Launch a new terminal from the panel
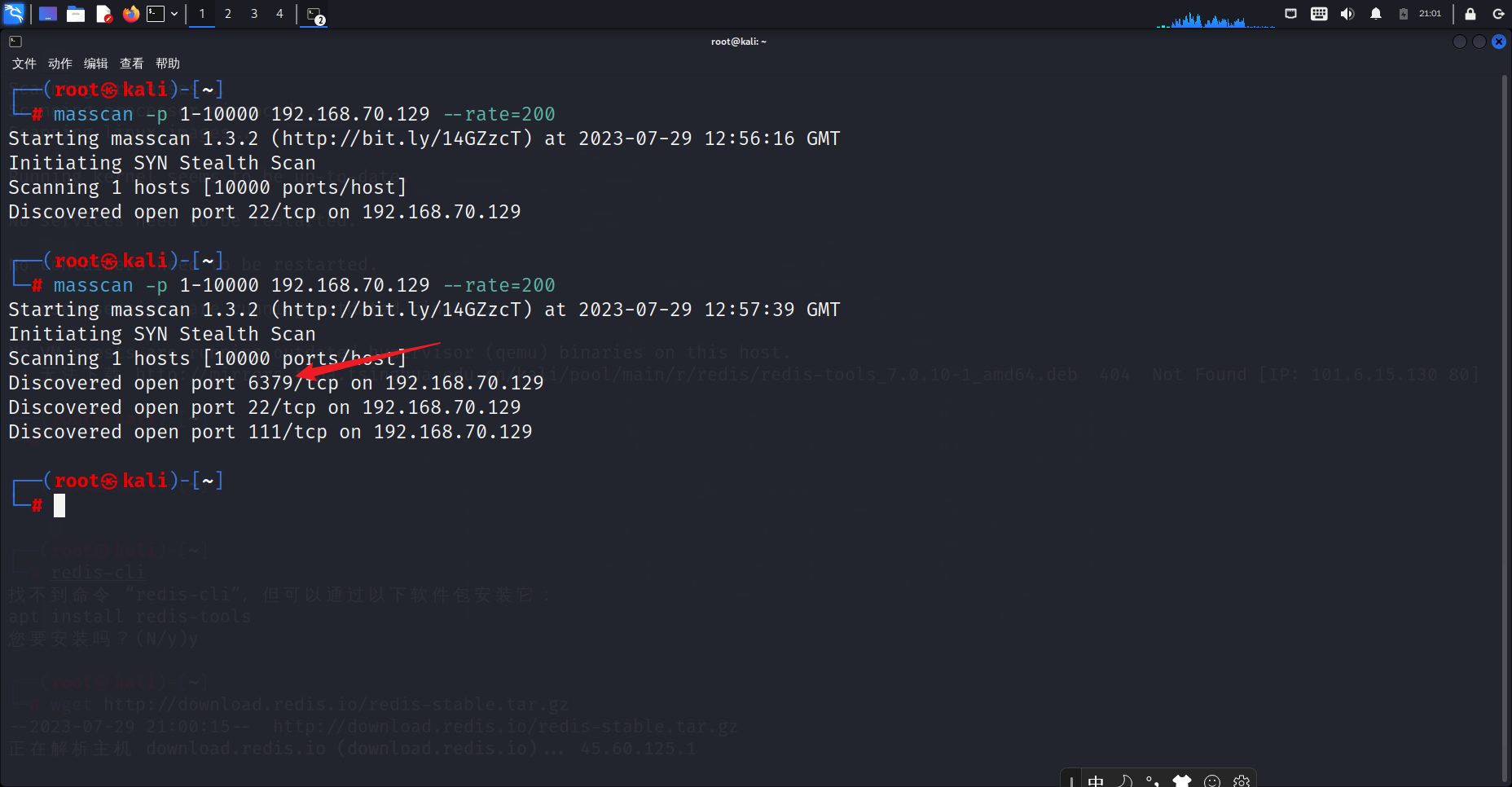1512x787 pixels. 156,14
